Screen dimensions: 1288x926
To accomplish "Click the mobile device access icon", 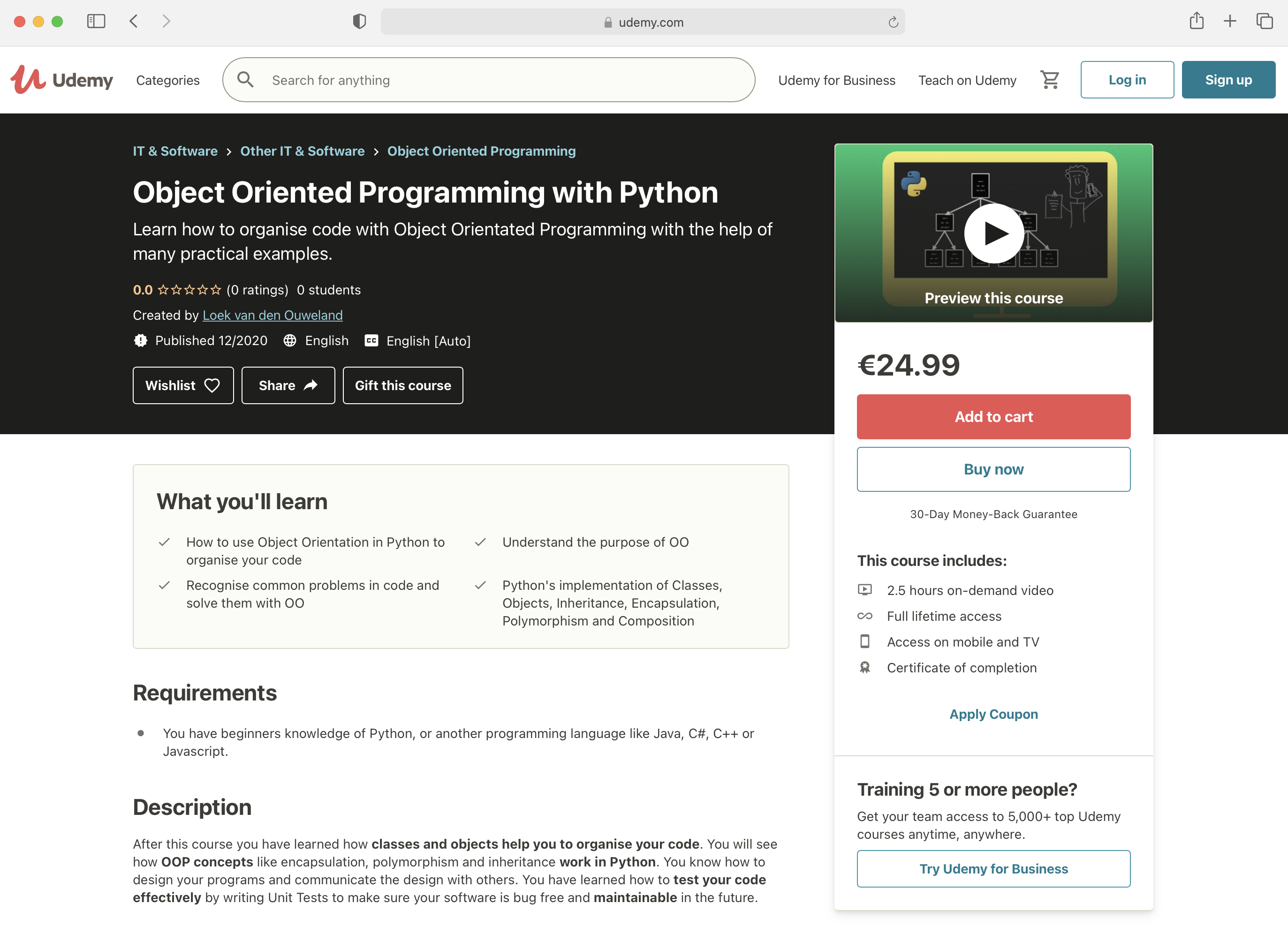I will tap(864, 641).
